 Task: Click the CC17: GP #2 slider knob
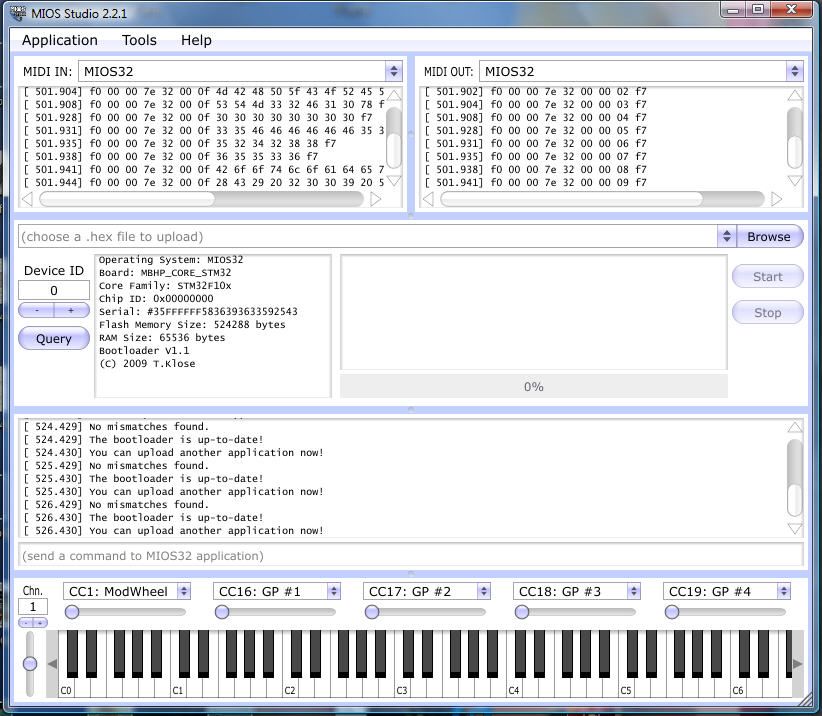372,612
